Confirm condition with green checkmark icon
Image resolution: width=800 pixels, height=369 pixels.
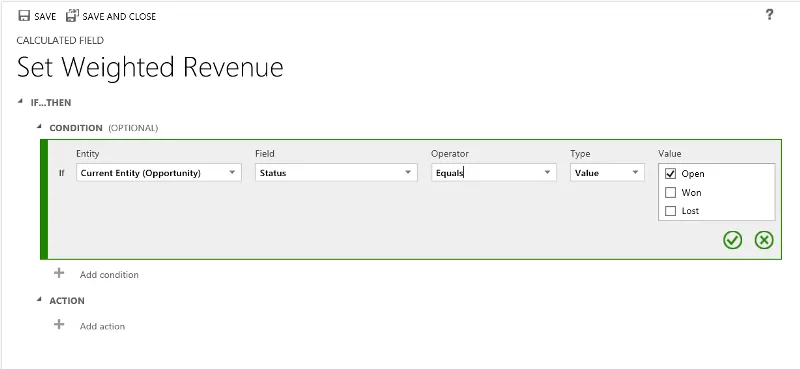(x=732, y=240)
